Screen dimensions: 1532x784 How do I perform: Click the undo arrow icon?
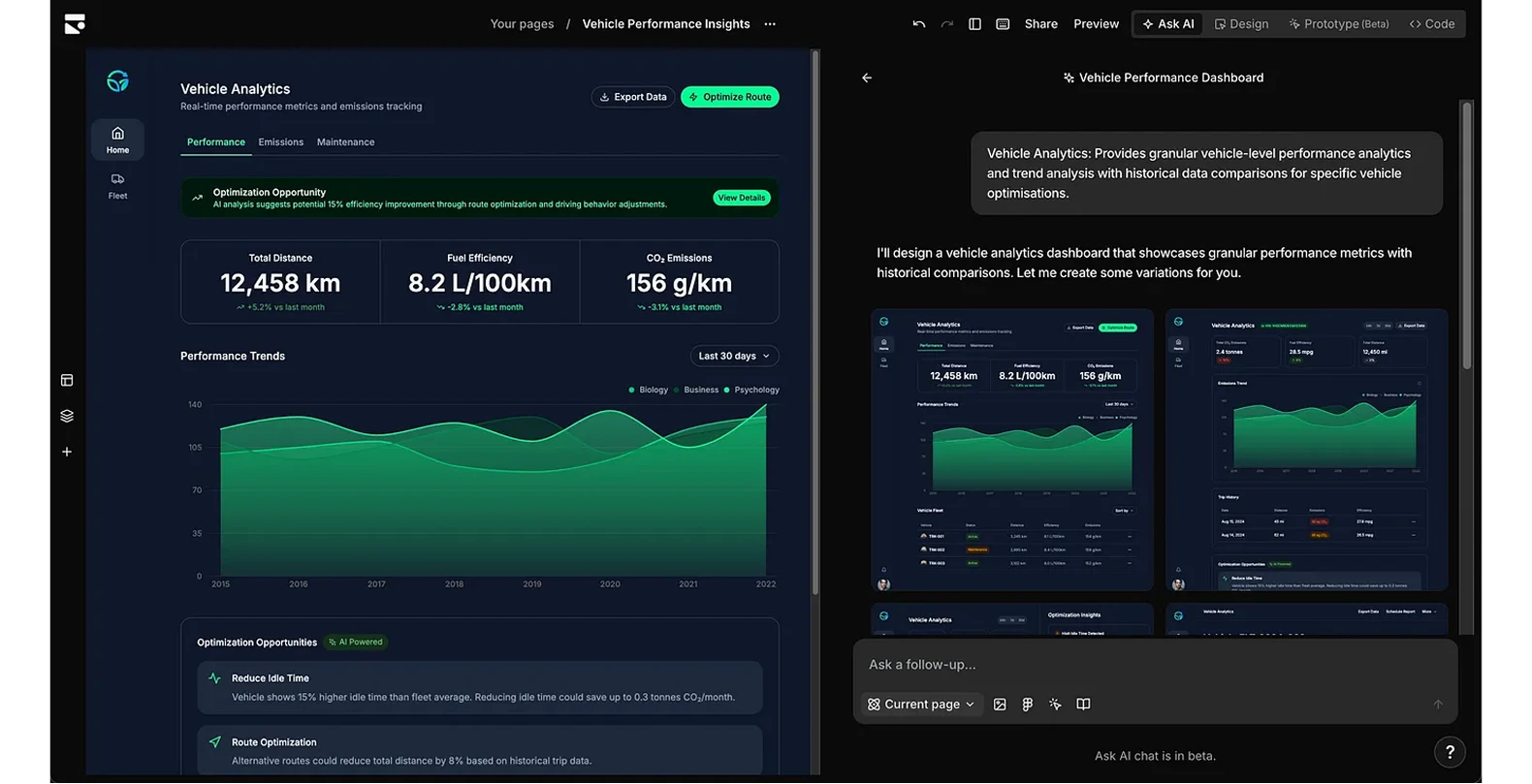[x=918, y=24]
